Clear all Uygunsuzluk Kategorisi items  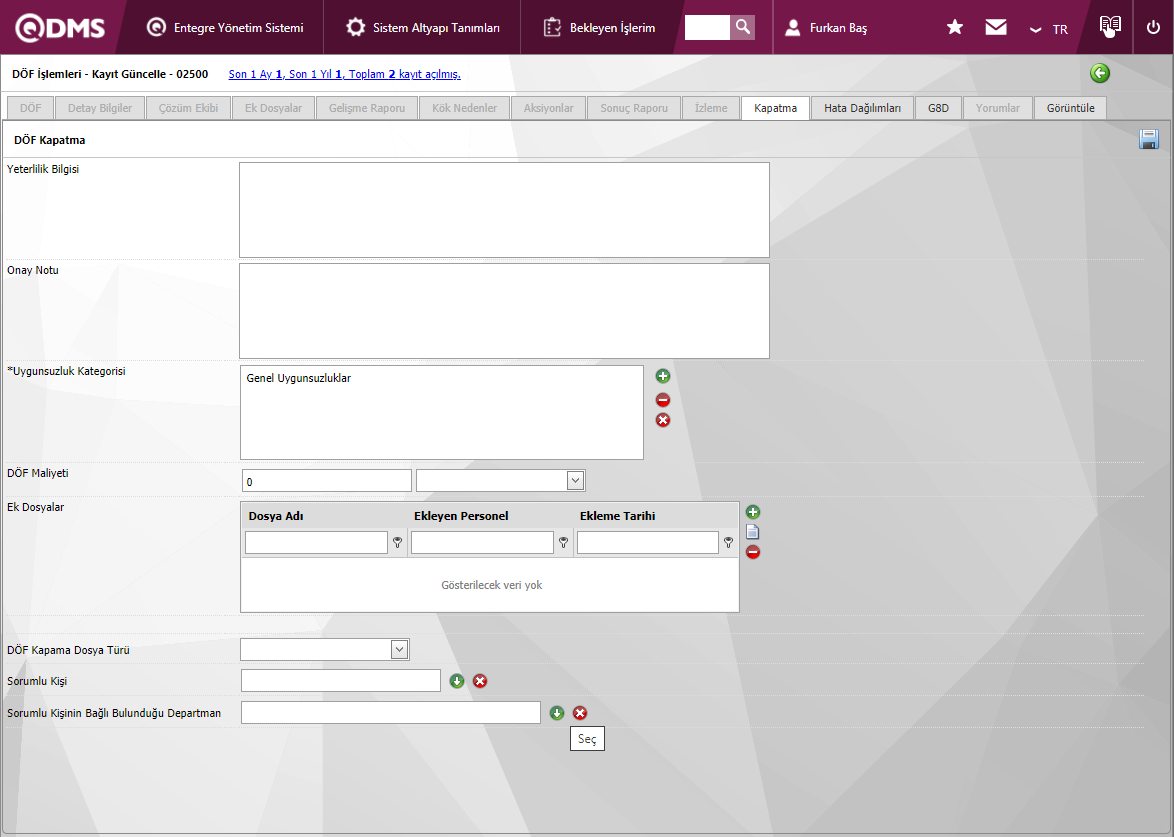[x=663, y=420]
